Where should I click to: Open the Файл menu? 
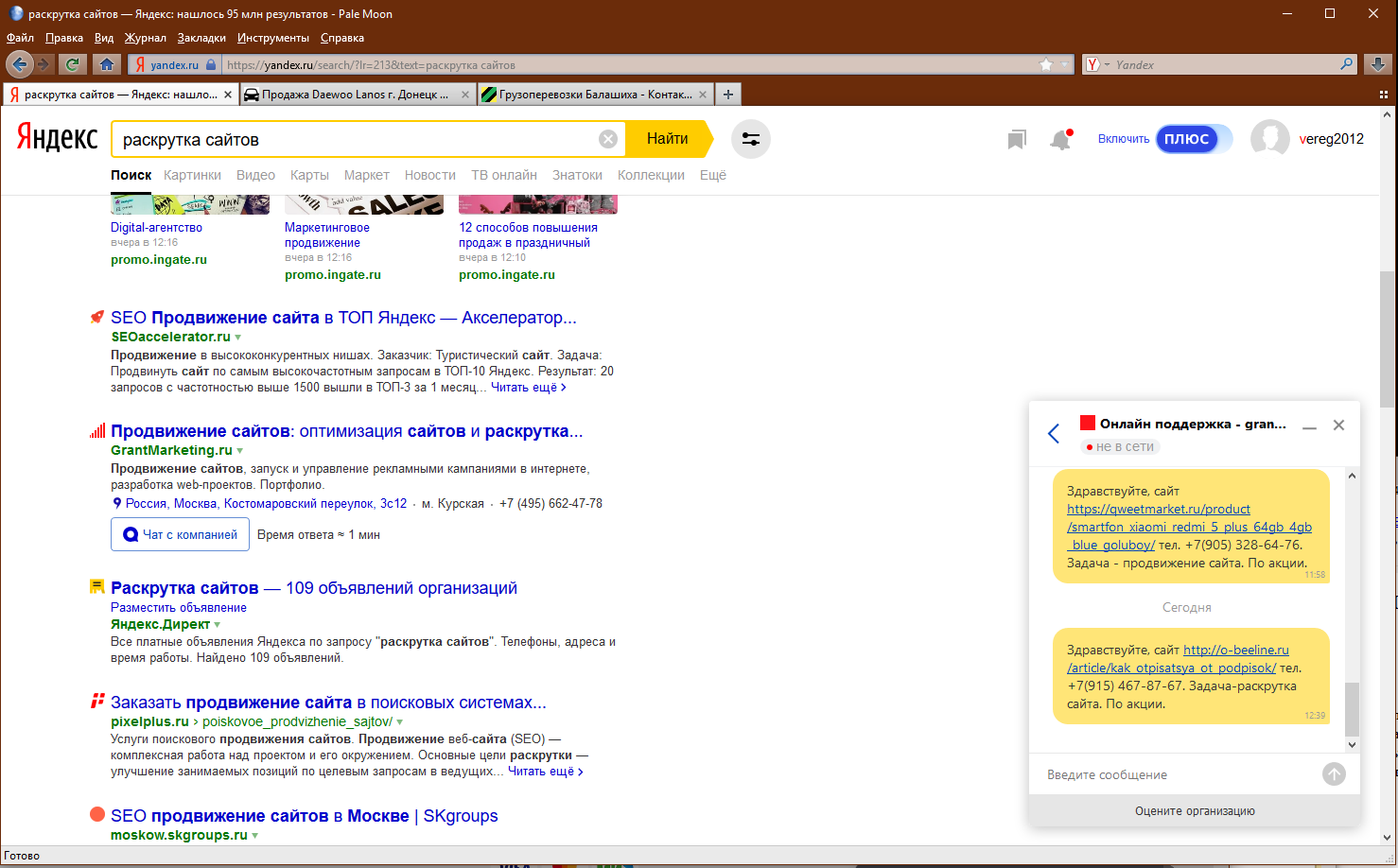tap(20, 38)
